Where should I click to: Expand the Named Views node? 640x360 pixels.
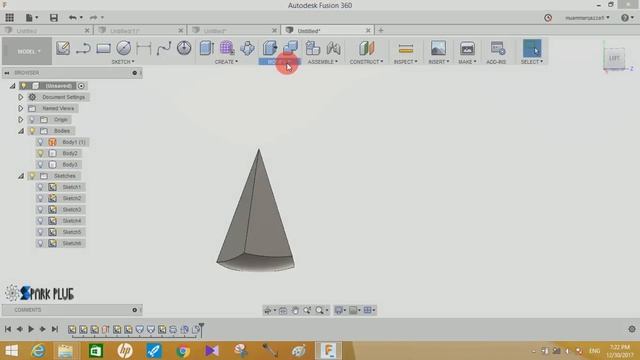point(20,109)
